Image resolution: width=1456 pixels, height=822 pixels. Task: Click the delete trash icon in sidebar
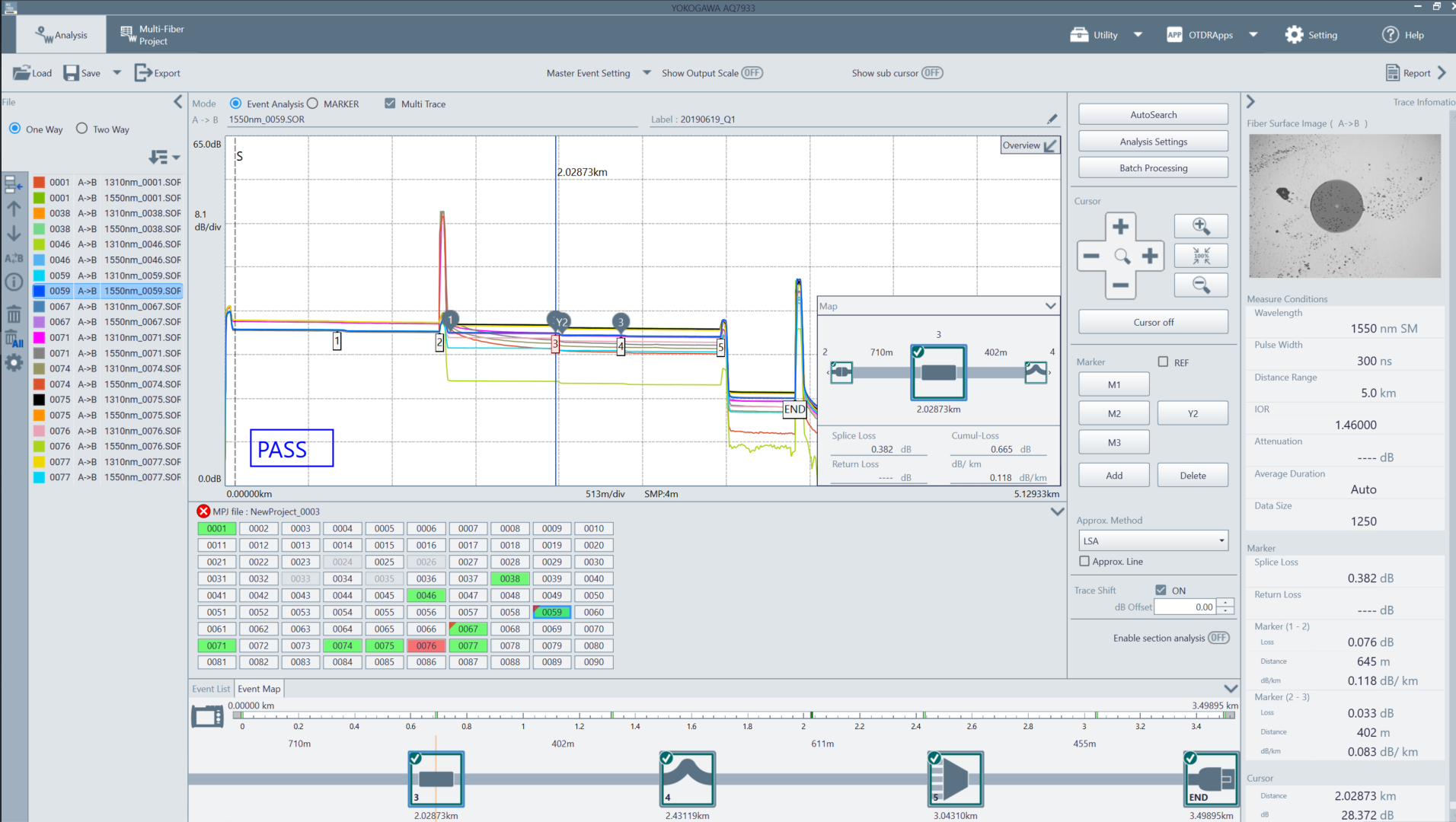pyautogui.click(x=14, y=314)
